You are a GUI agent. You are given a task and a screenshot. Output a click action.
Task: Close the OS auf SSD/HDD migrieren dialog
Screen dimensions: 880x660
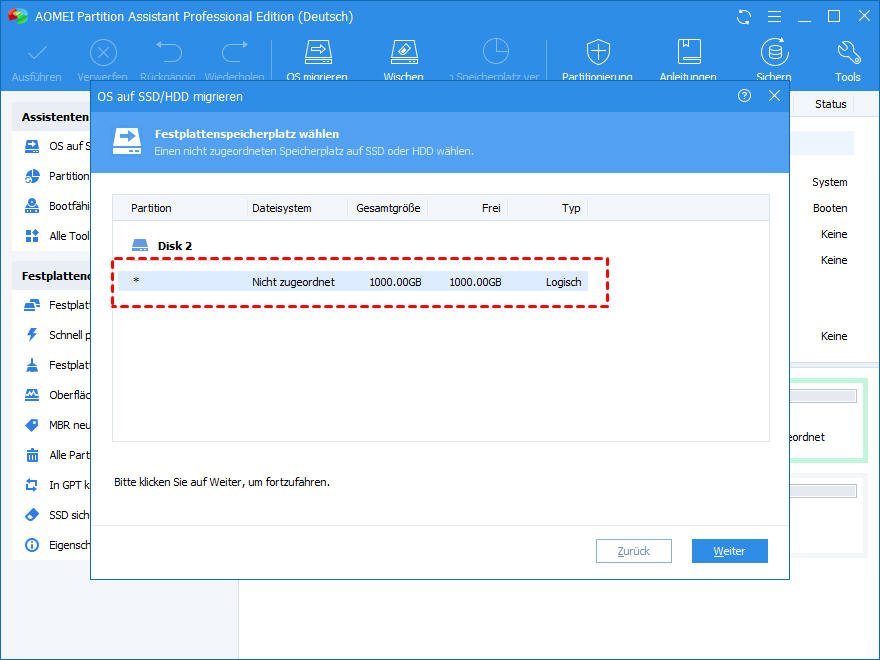point(774,96)
